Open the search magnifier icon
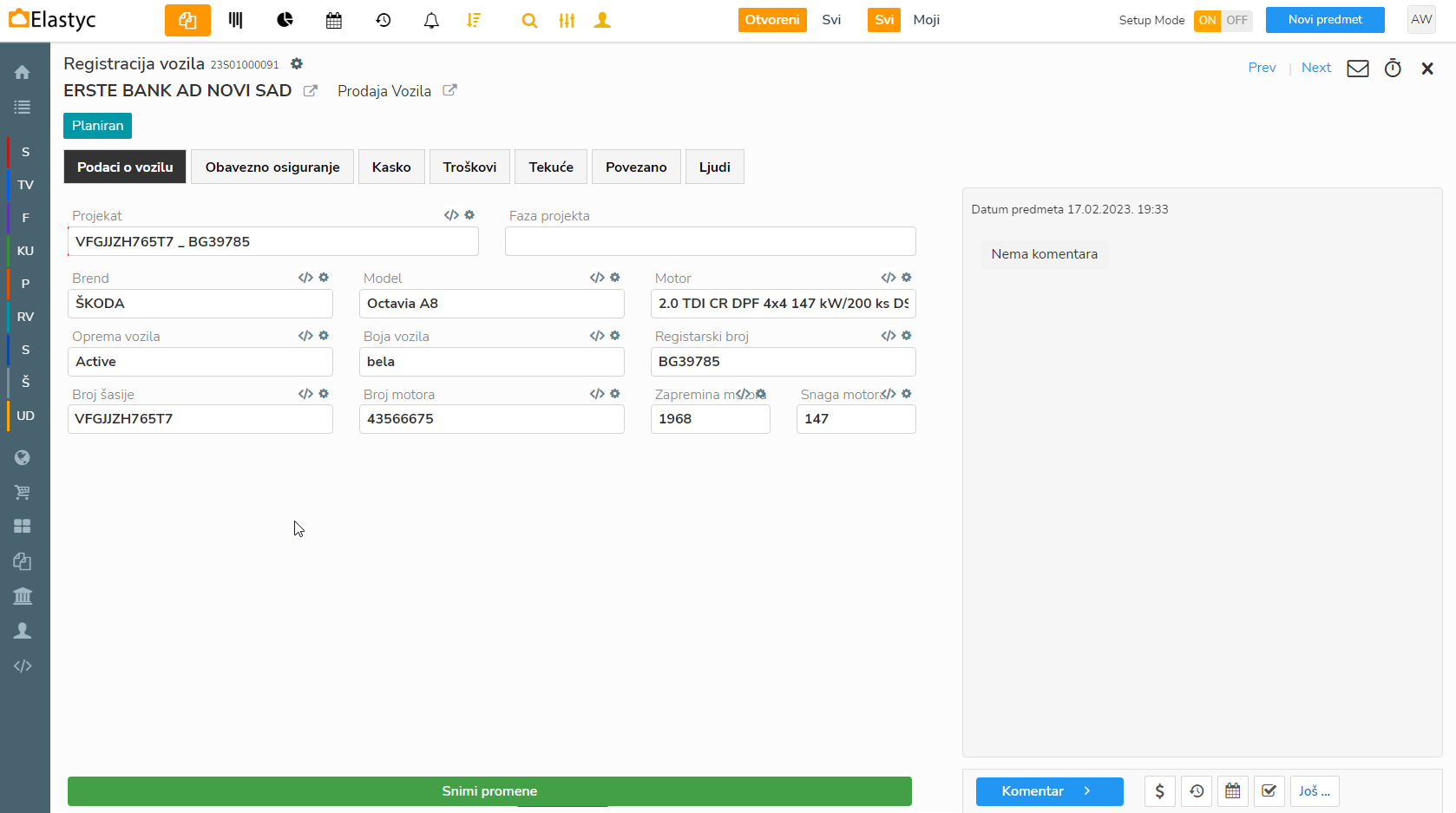 click(528, 20)
